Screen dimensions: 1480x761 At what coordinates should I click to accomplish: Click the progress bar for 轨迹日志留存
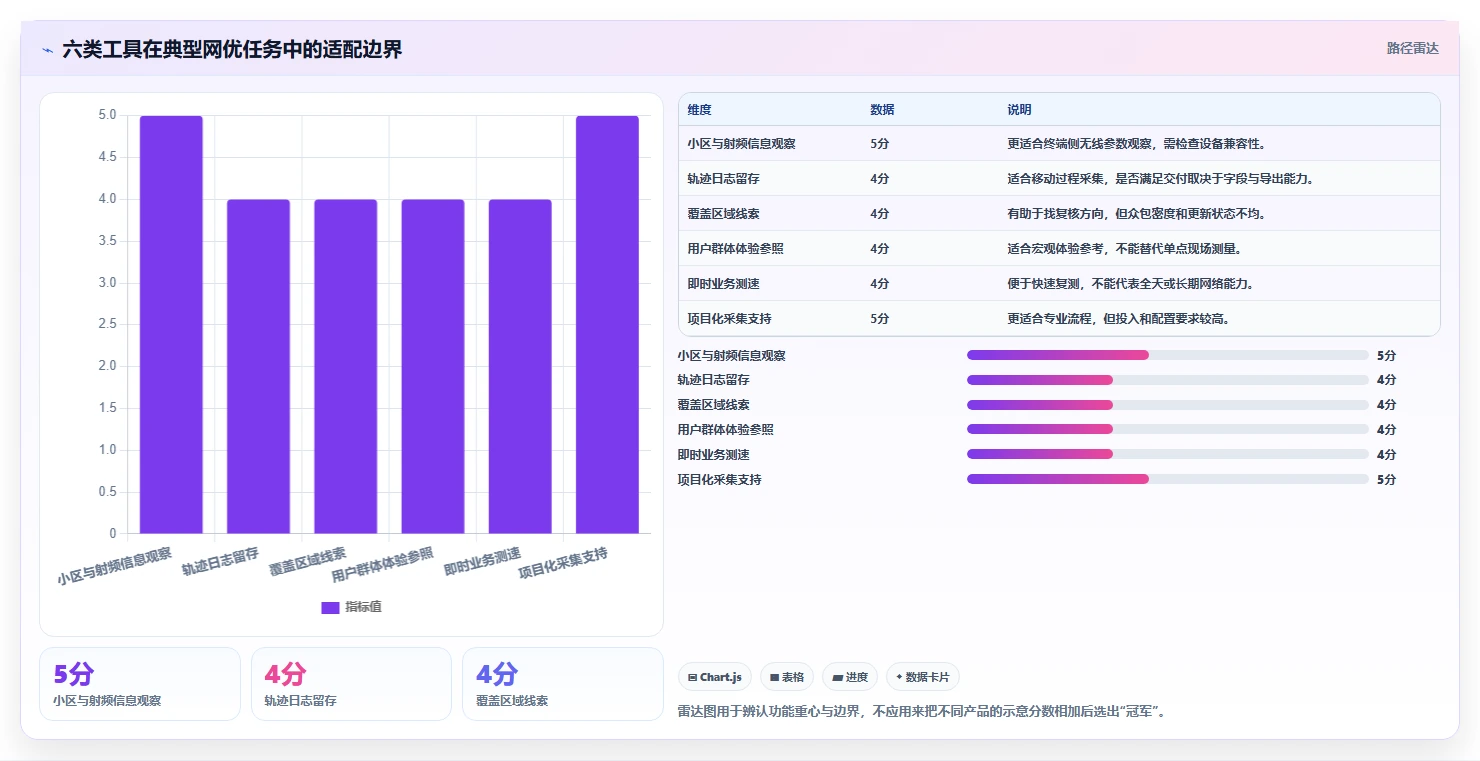(1168, 380)
